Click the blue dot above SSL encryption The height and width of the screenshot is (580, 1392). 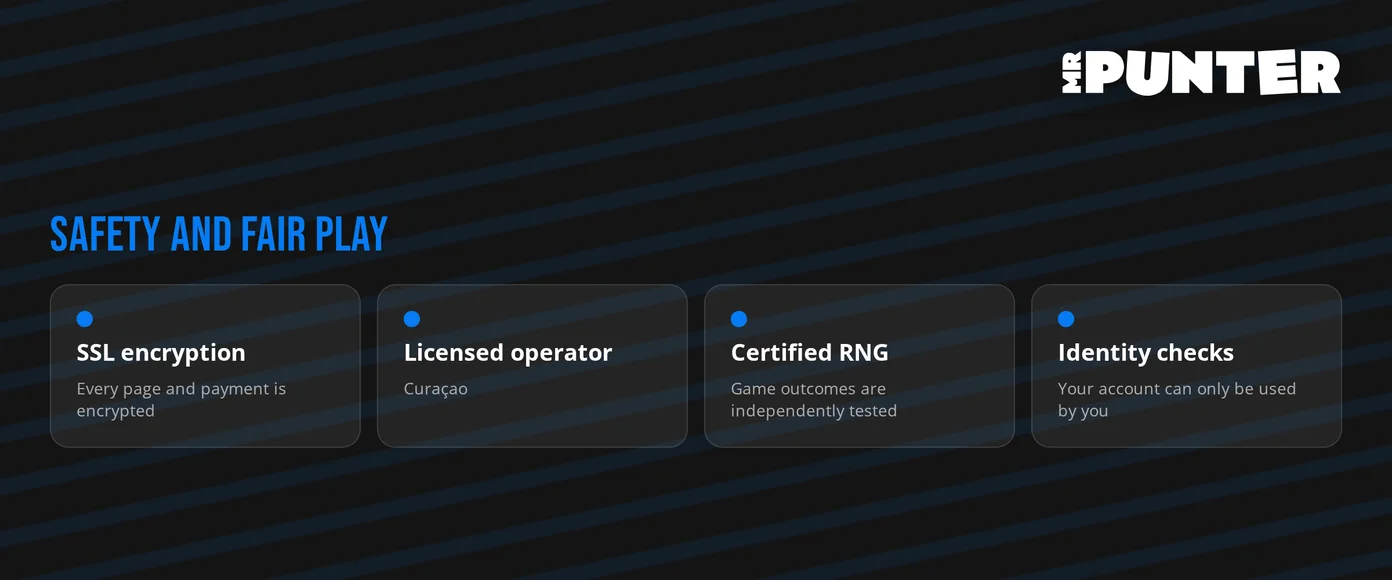pos(85,319)
